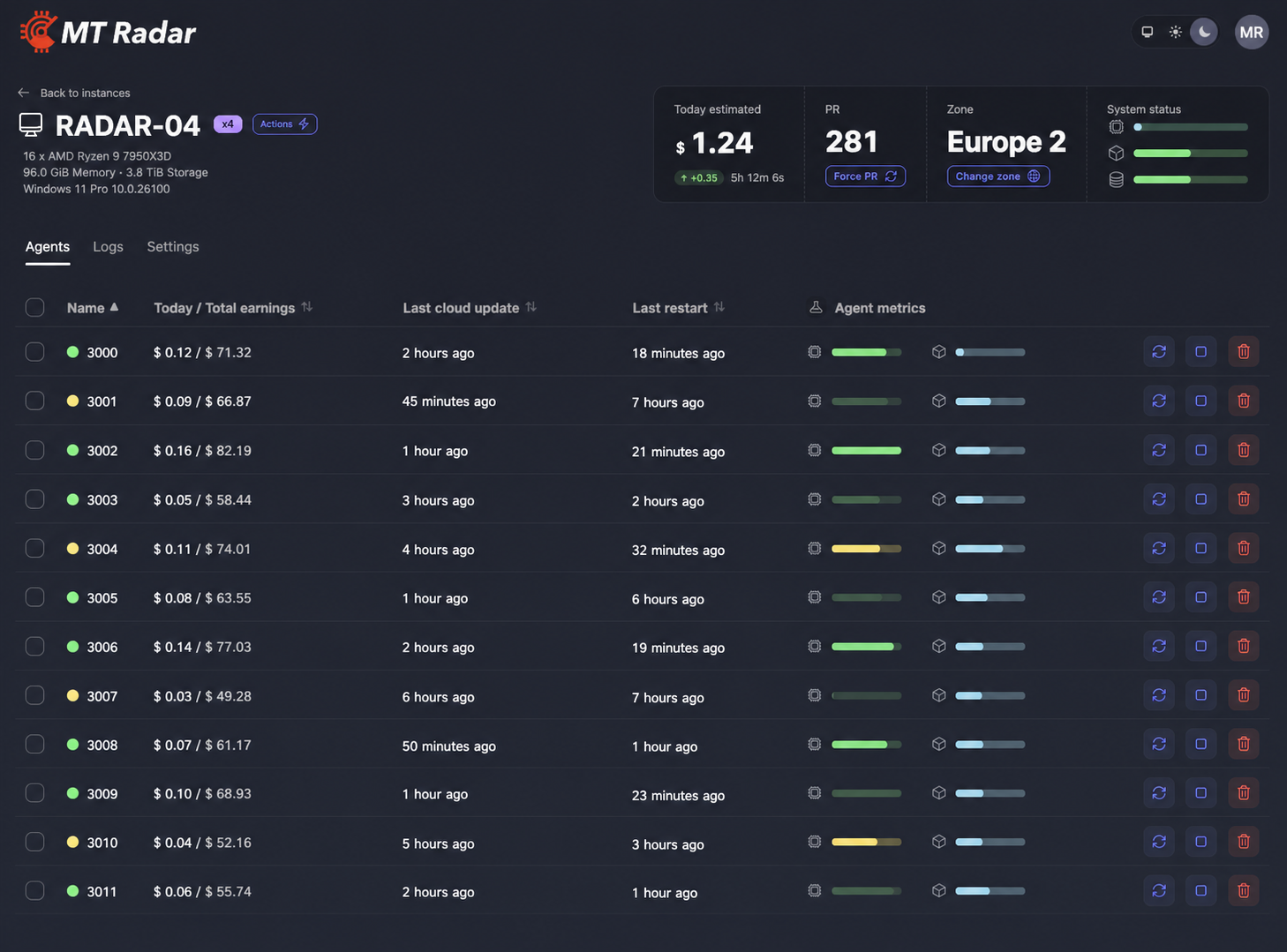
Task: Click the x4 multiplier badge
Action: pyautogui.click(x=228, y=124)
